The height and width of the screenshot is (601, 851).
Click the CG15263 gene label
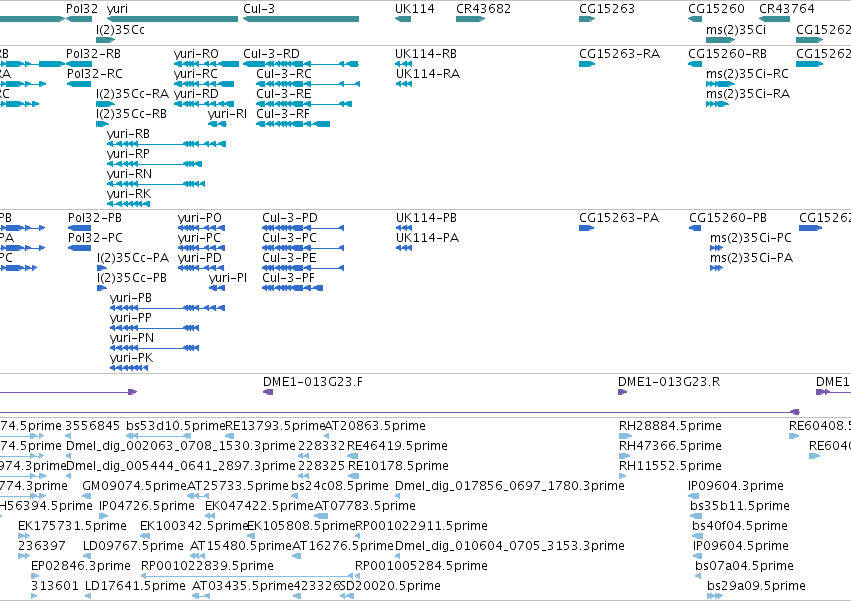click(x=607, y=9)
